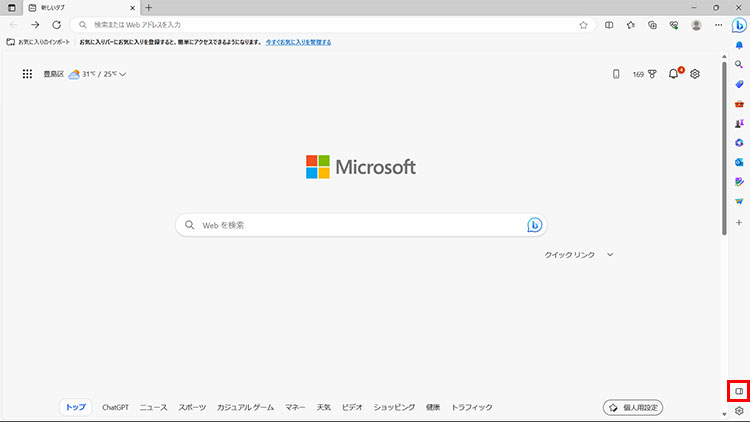Image resolution: width=750 pixels, height=422 pixels.
Task: Open the Bing Copilot sidebar icon
Action: tap(739, 26)
